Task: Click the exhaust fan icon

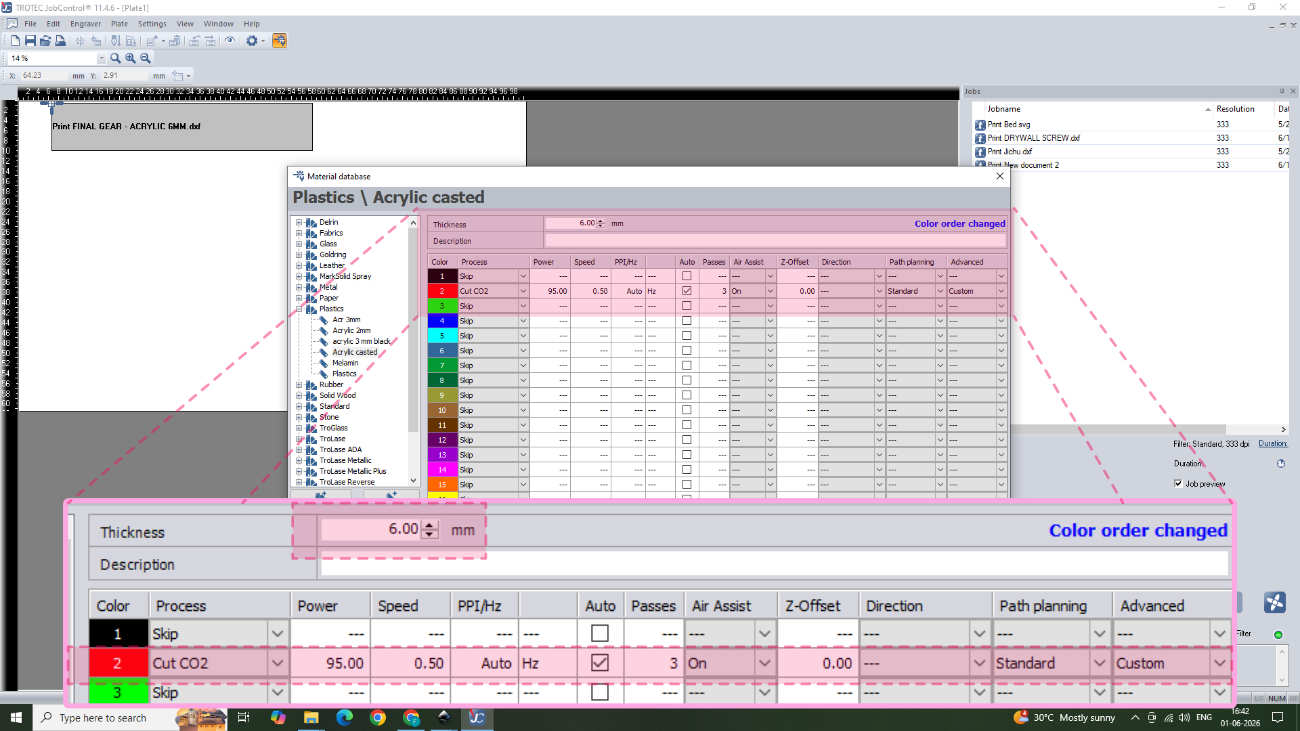Action: click(1275, 602)
